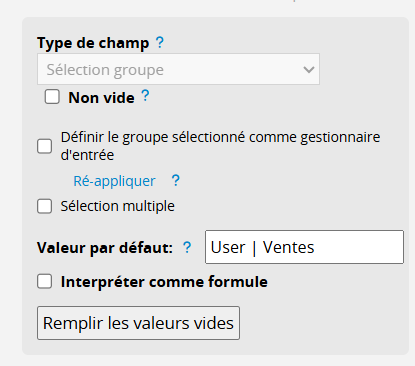Image resolution: width=415 pixels, height=366 pixels.
Task: Click the question mark beside Ré-appliquer
Action: point(176,181)
